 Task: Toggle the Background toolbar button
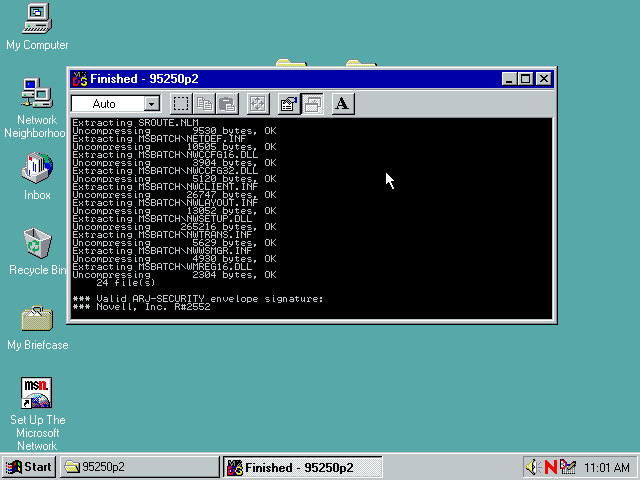click(312, 104)
